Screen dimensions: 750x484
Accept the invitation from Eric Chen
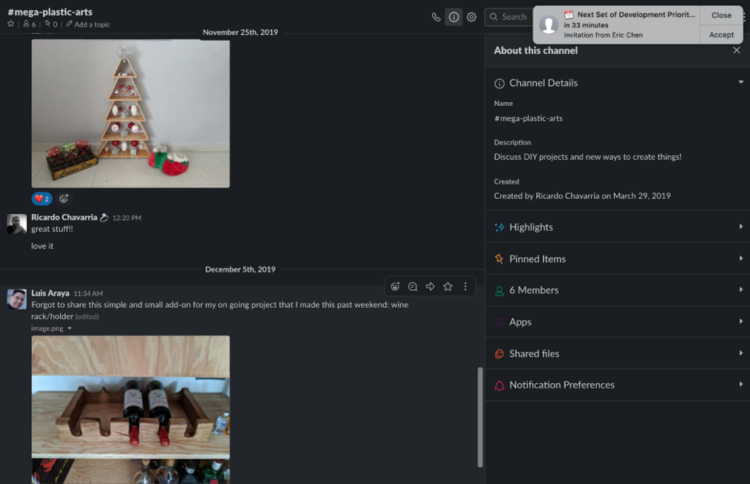tap(721, 34)
